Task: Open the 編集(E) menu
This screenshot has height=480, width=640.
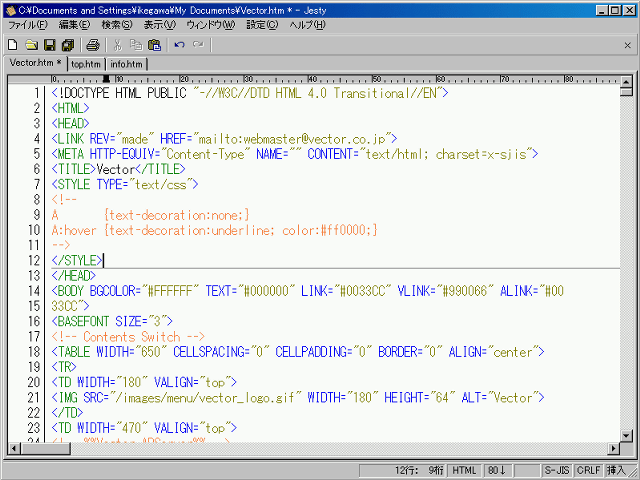Action: coord(74,25)
